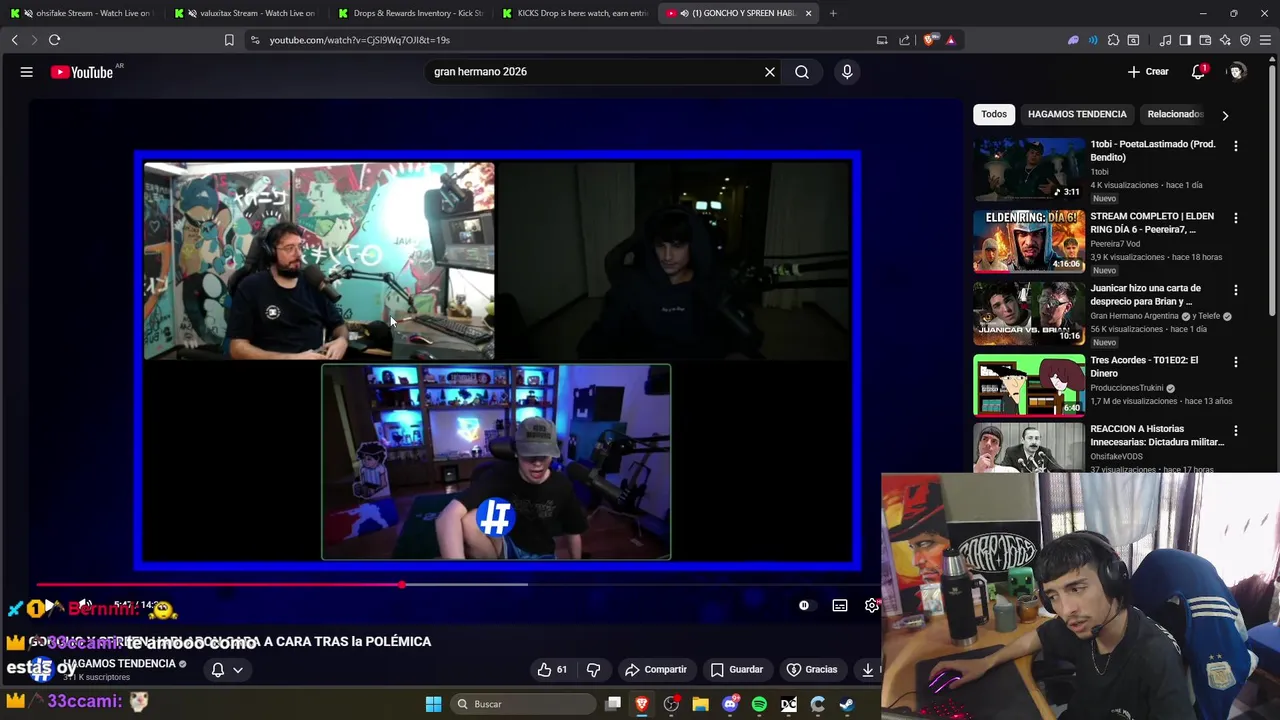Open Brave VPN shield icon
Image resolution: width=1280 pixels, height=720 pixels.
point(1245,40)
